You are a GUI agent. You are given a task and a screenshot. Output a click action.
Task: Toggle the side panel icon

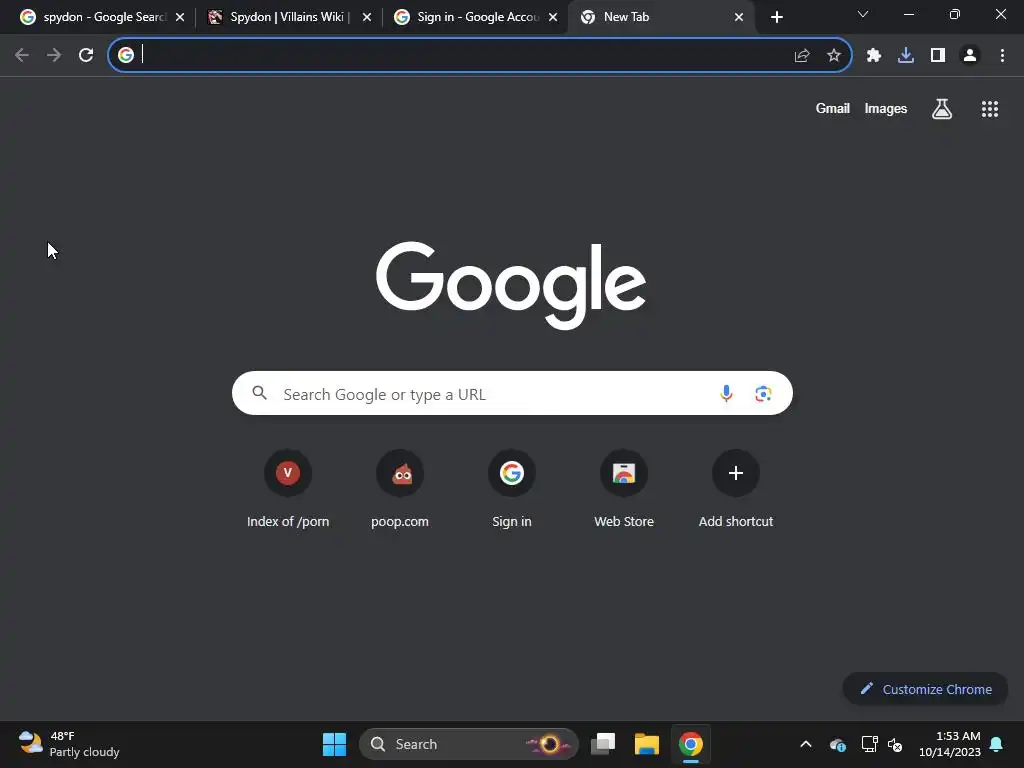point(938,56)
